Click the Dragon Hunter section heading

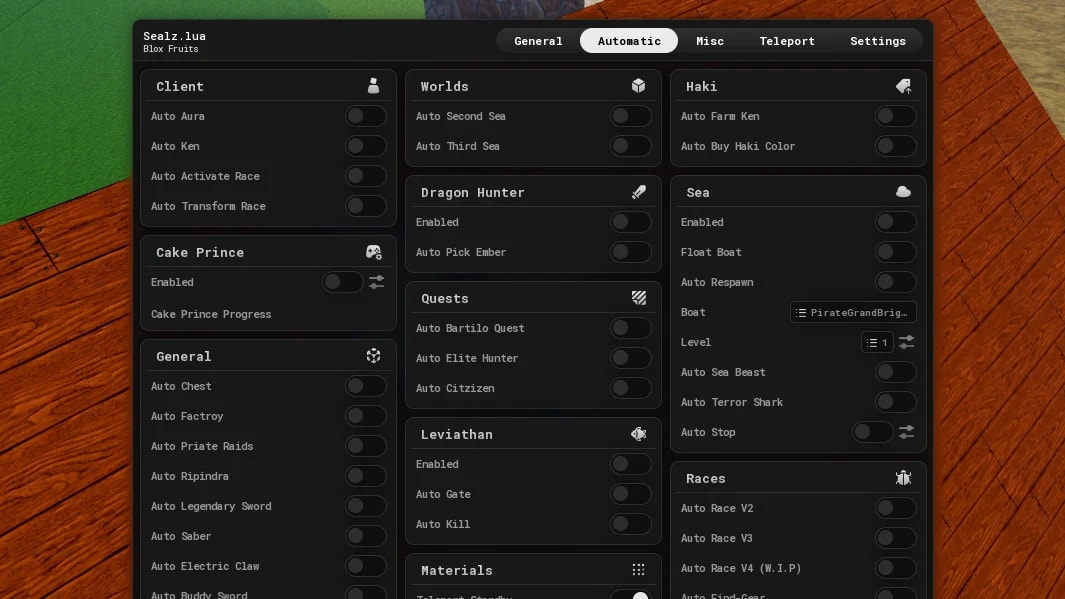(x=472, y=192)
